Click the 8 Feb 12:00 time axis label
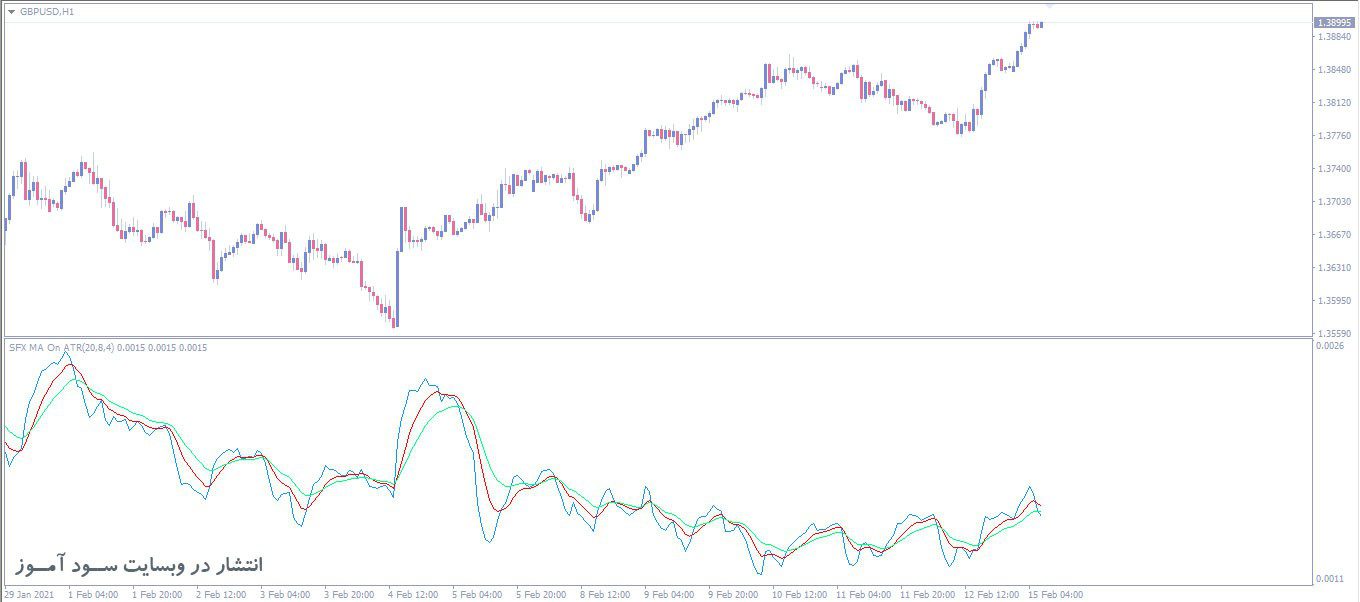Screen dimensions: 1360x602 [x=605, y=595]
